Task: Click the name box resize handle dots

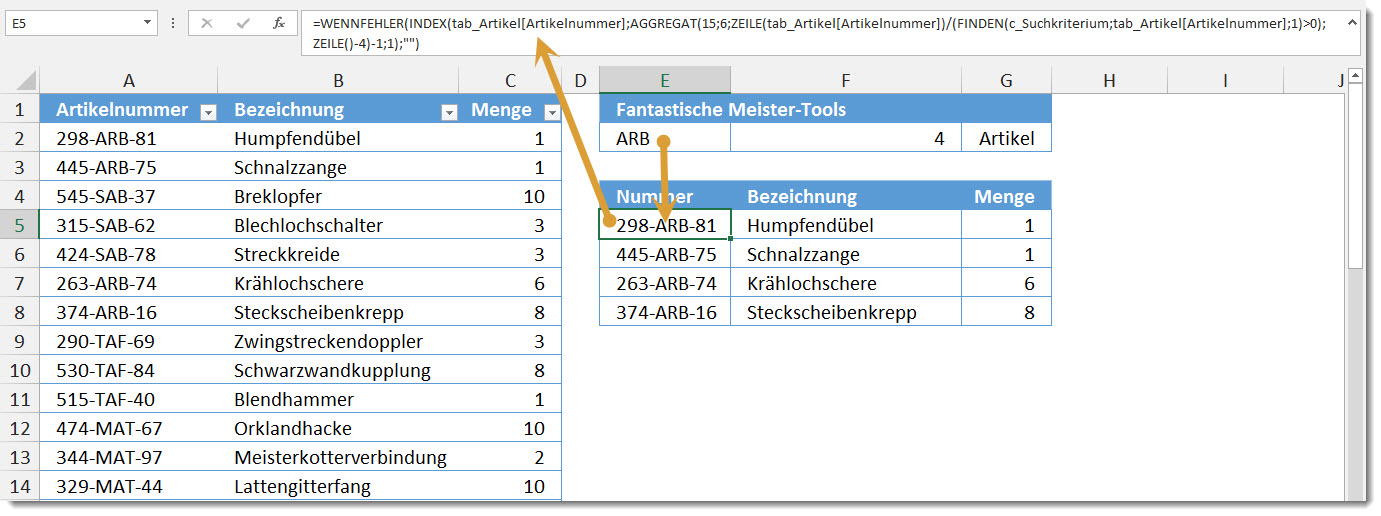Action: coord(173,22)
